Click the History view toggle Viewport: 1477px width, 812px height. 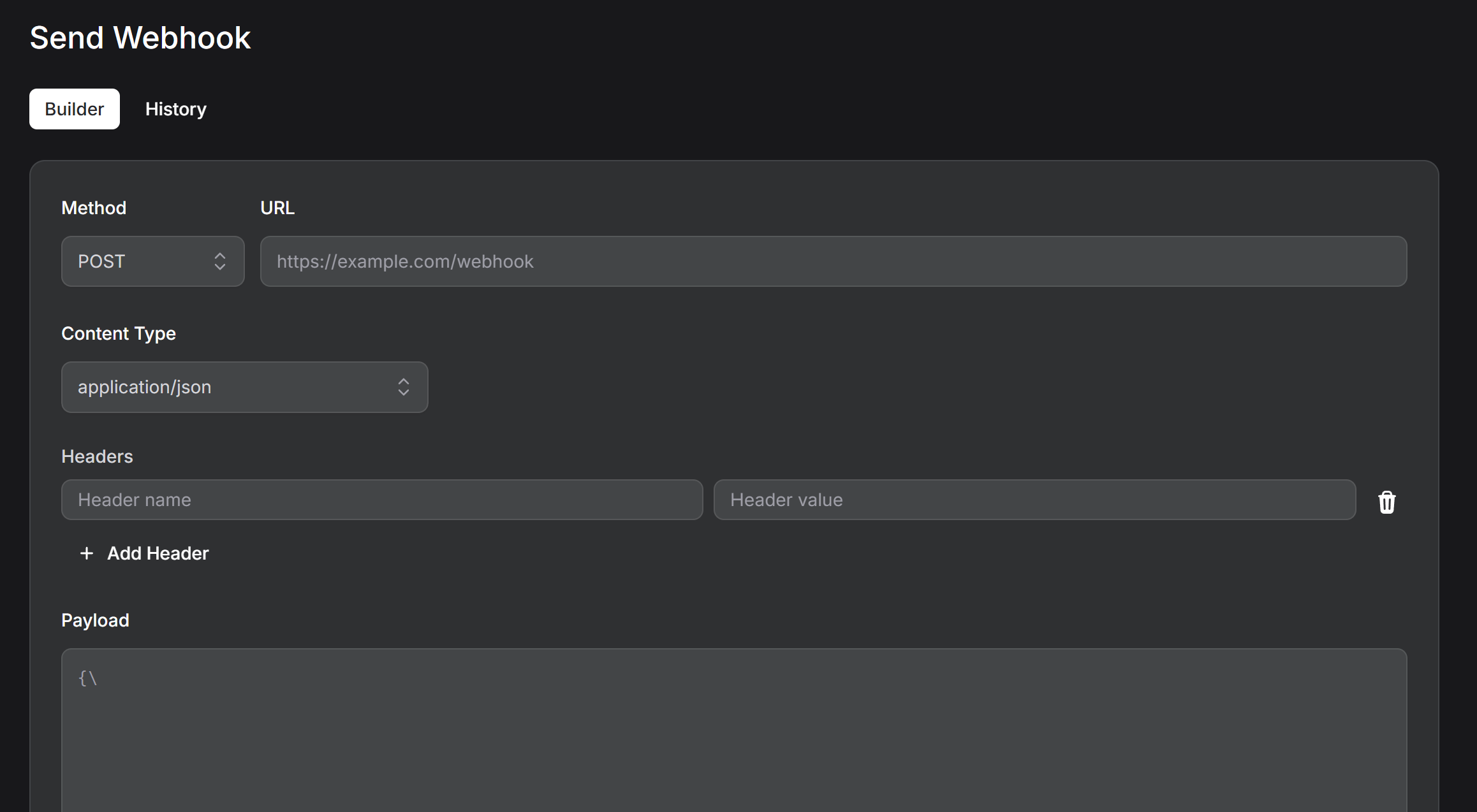176,109
